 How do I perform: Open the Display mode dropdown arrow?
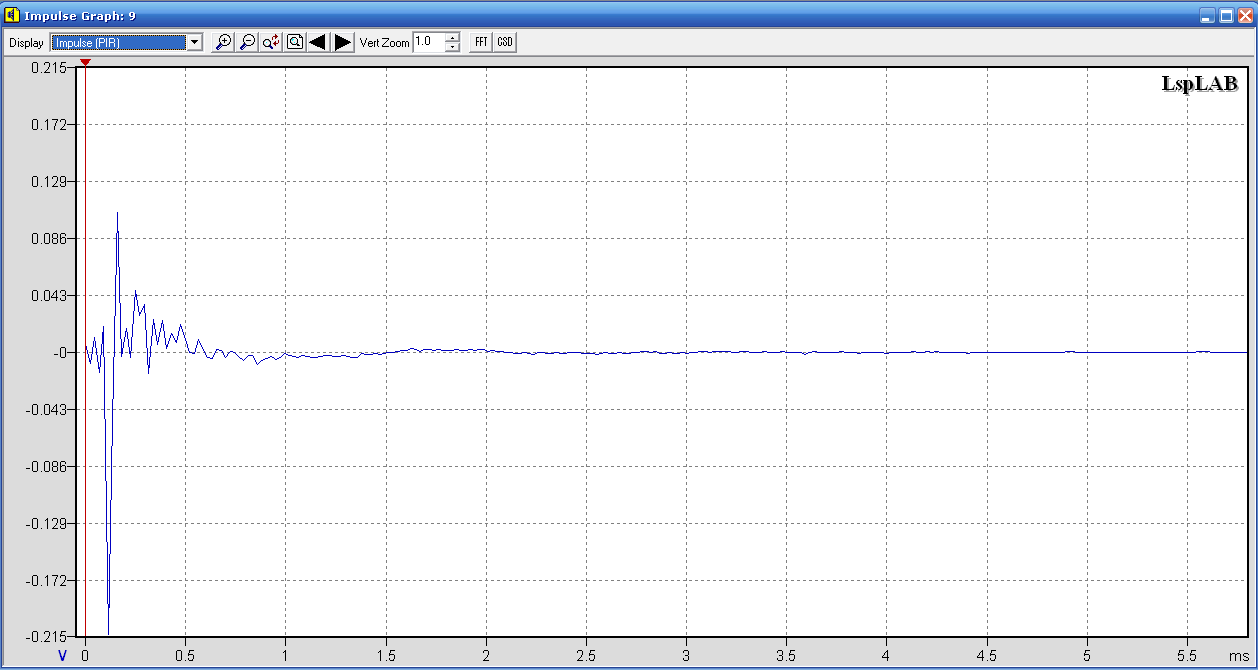[195, 42]
